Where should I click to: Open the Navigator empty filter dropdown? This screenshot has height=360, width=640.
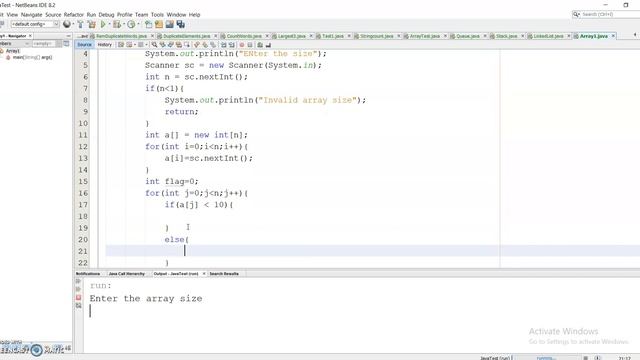(47, 44)
